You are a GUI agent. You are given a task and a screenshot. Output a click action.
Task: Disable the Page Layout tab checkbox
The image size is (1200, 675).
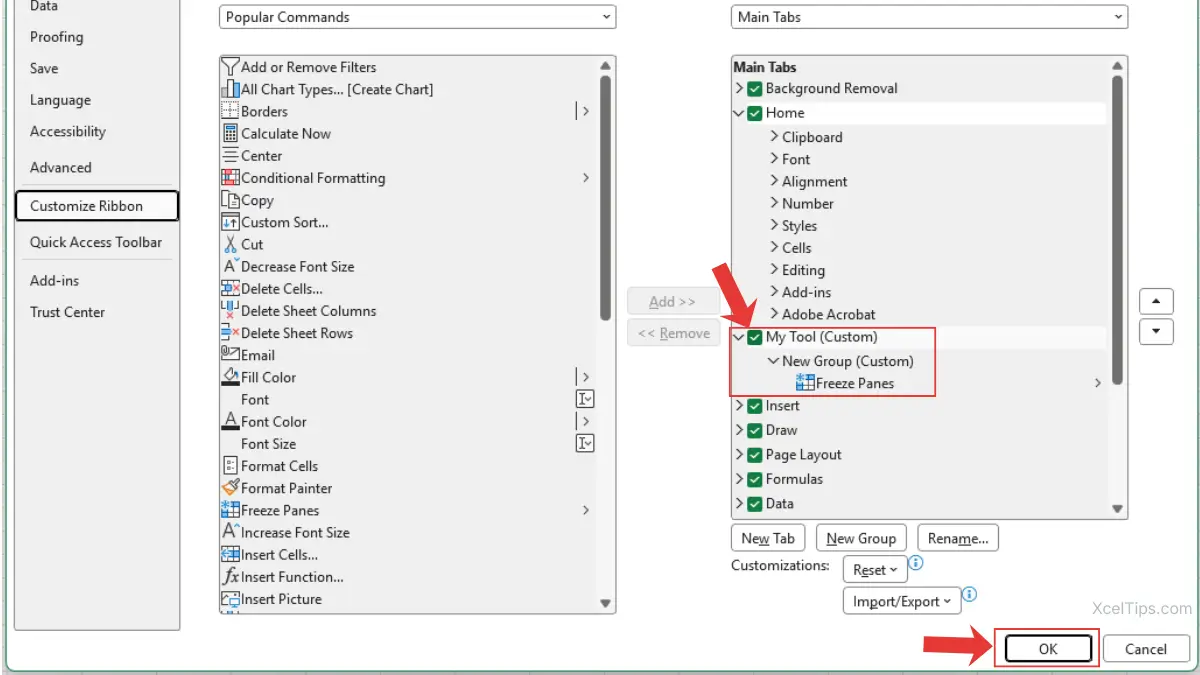[x=755, y=455]
